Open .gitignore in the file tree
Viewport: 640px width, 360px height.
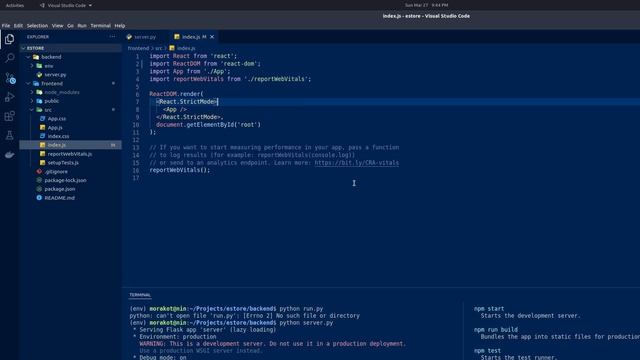tap(56, 171)
